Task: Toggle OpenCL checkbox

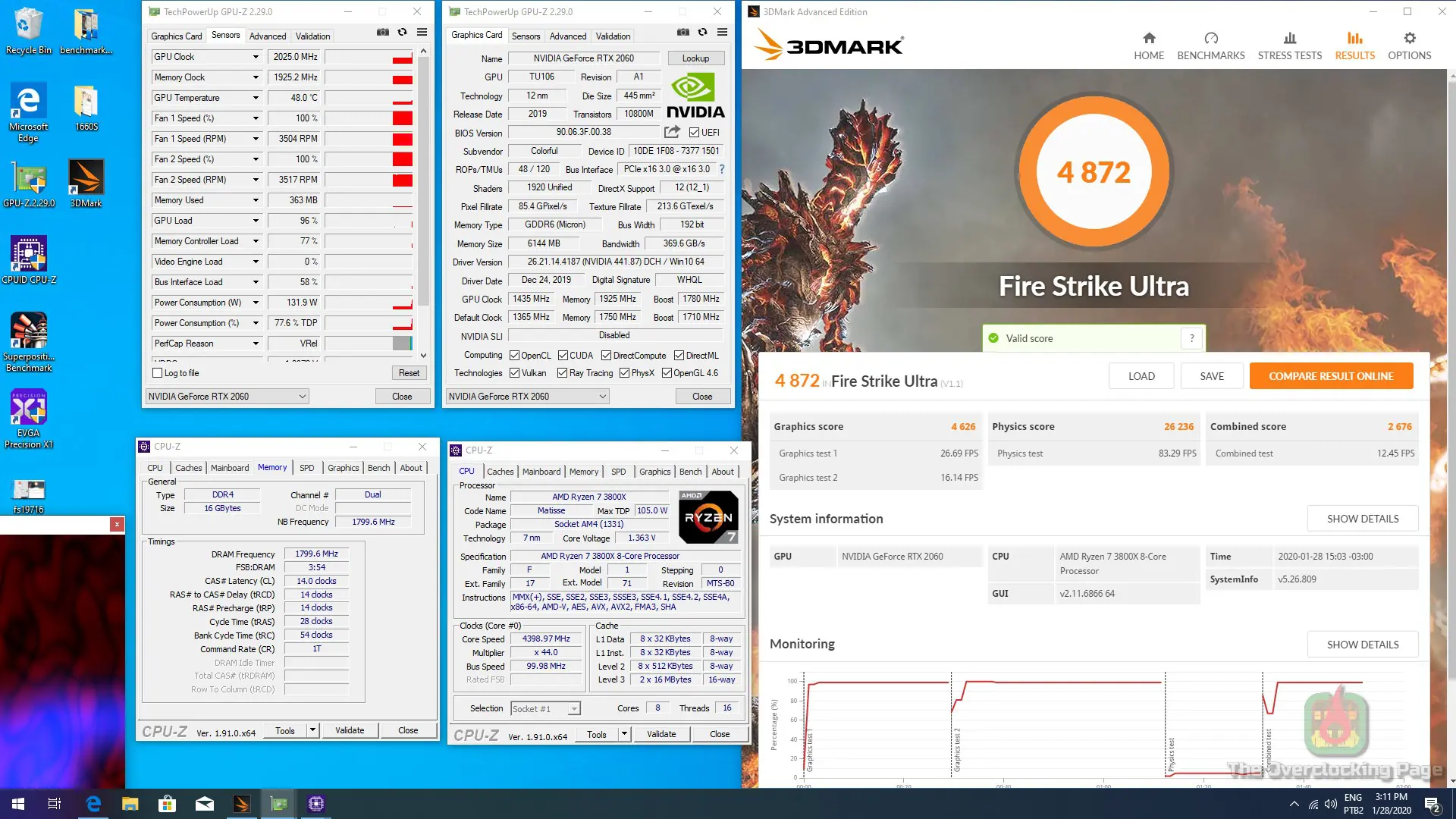Action: coord(514,356)
